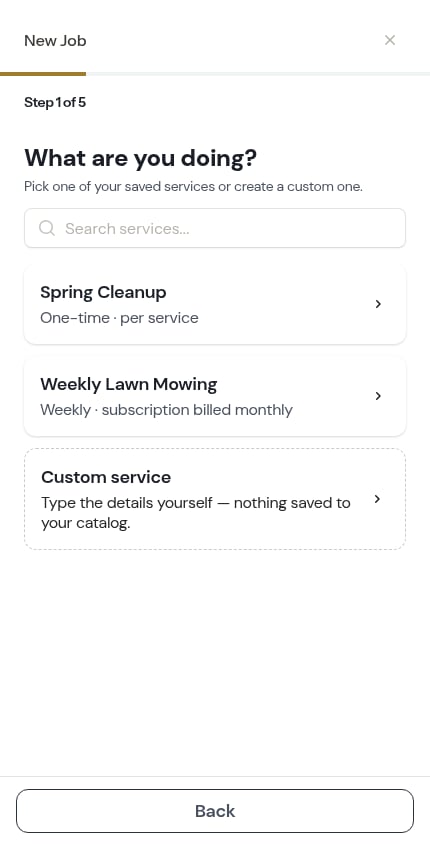Click the Step 1 of 5 indicator
Viewport: 430px width, 845px height.
coord(55,102)
